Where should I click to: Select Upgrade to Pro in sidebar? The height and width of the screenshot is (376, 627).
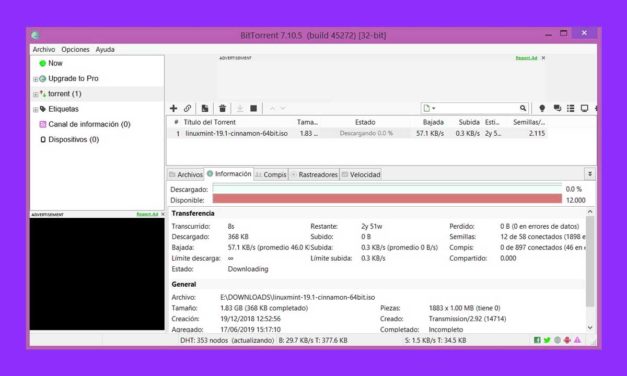click(x=73, y=78)
